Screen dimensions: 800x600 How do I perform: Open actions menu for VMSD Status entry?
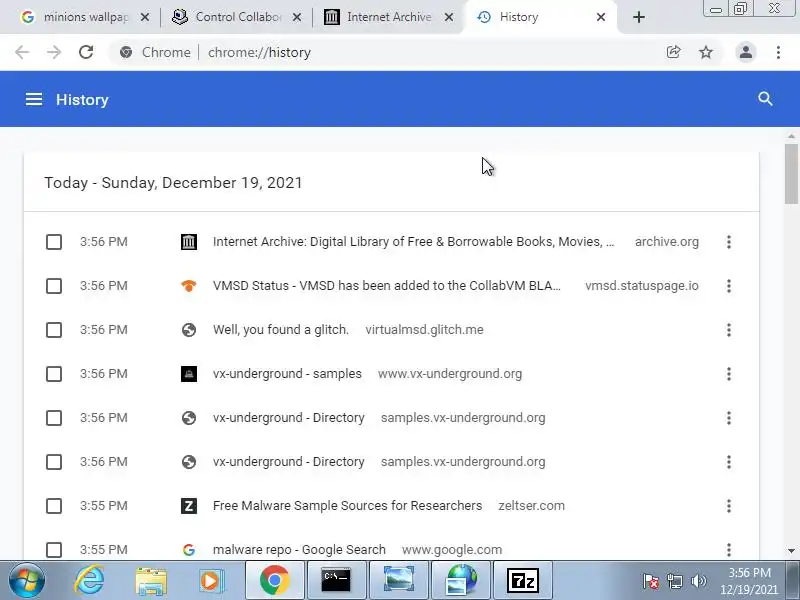729,286
